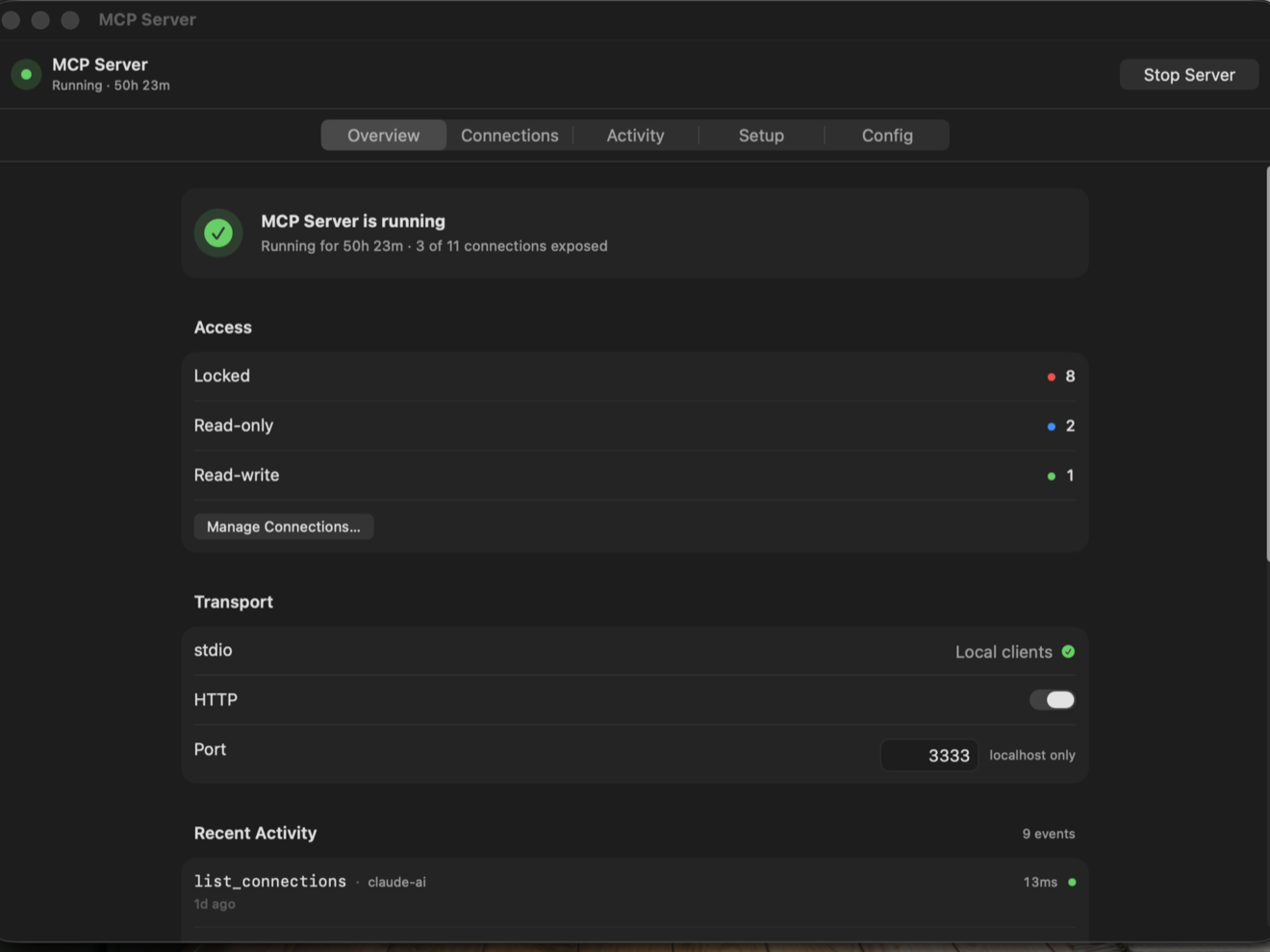Click the Port number field showing 3333
Image resolution: width=1270 pixels, height=952 pixels.
pos(929,756)
